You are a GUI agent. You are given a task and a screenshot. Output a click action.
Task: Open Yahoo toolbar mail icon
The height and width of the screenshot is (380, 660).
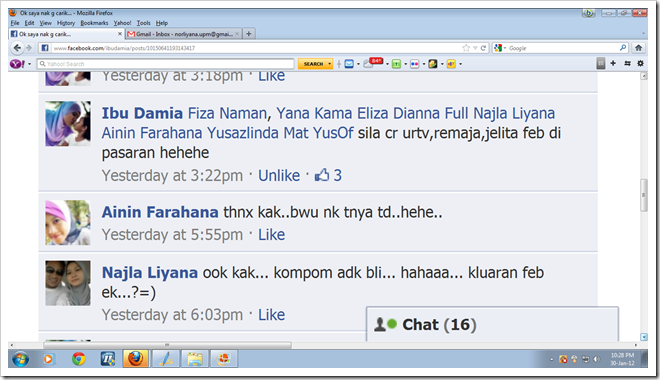(349, 64)
